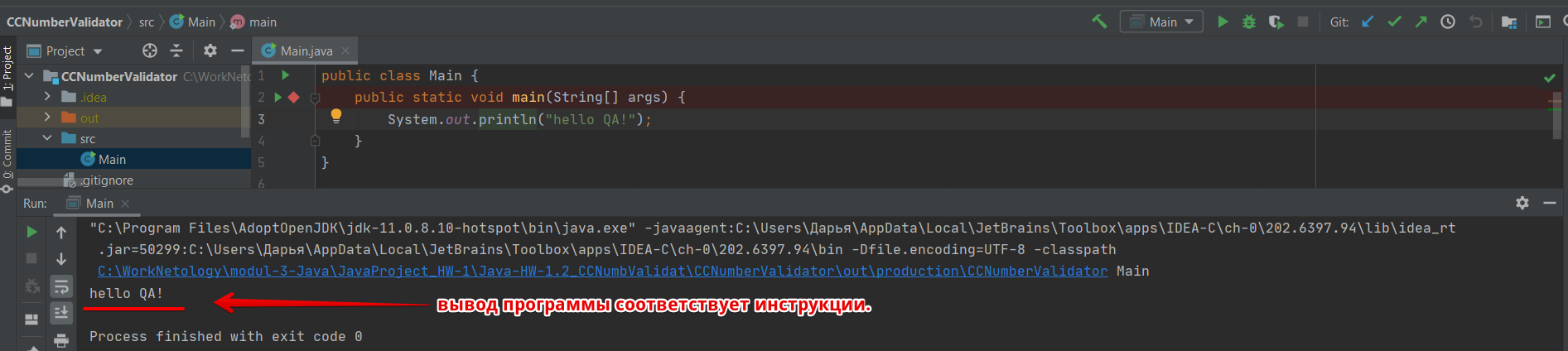Toggle scroll to end in Run console
The width and height of the screenshot is (1568, 351).
tap(61, 312)
